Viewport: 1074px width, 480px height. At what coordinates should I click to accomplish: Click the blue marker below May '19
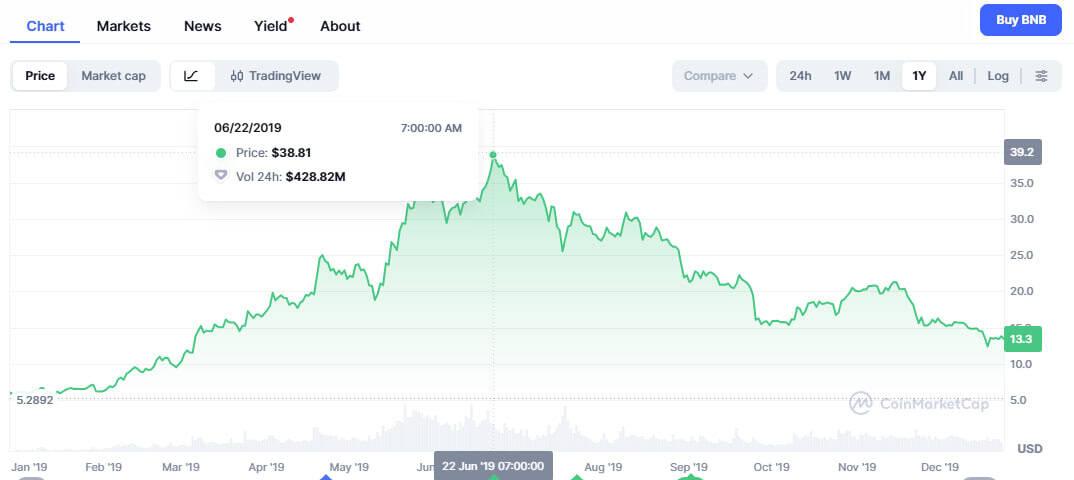coord(326,477)
